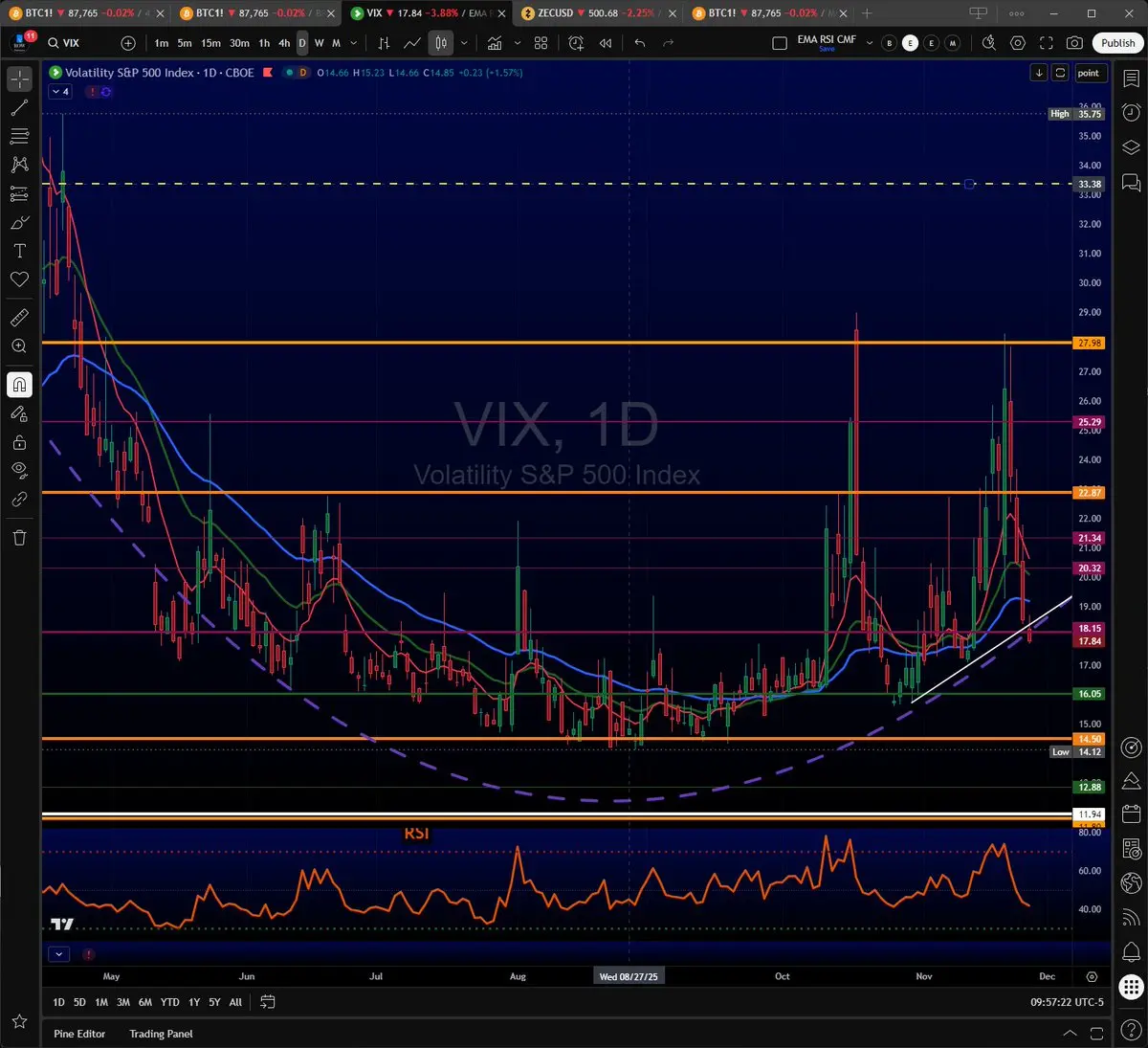
Task: Expand the interval list chevron after M
Action: (354, 43)
